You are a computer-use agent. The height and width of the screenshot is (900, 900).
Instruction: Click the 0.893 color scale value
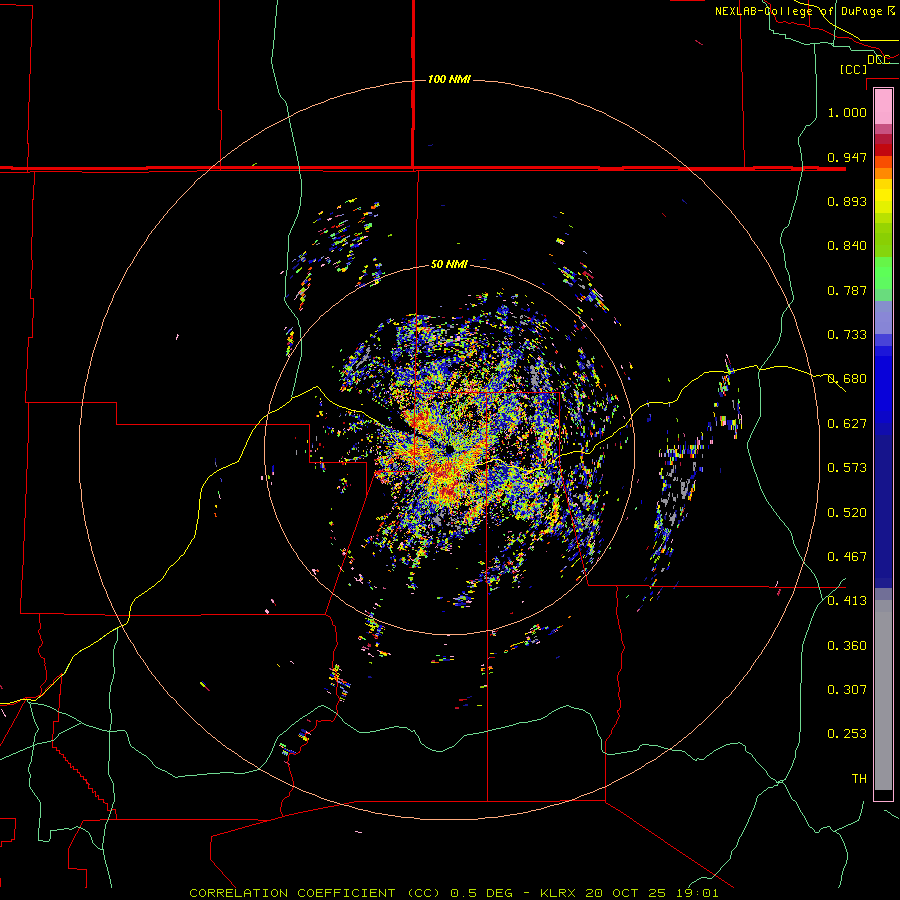[847, 201]
